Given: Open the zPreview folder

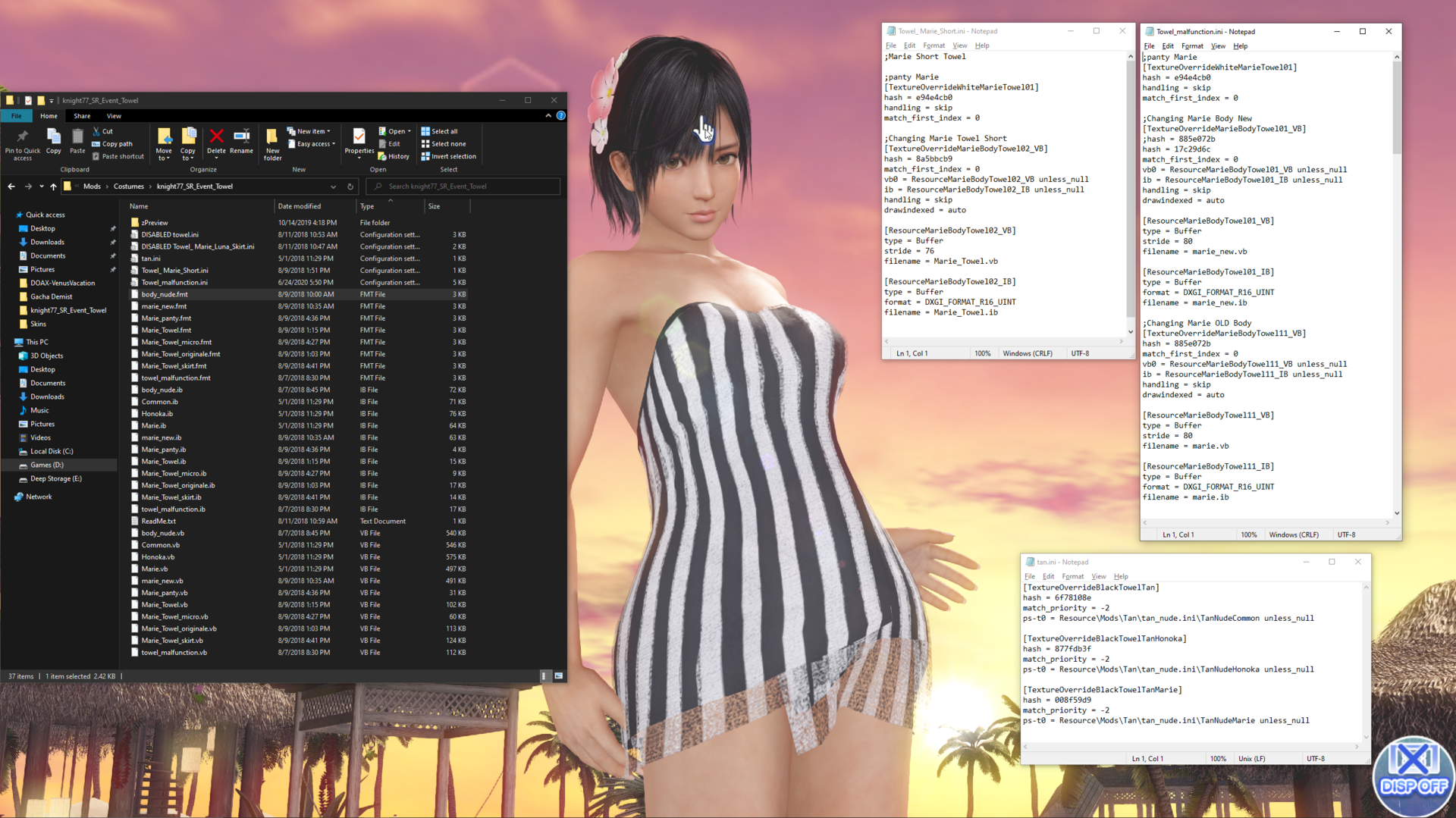Looking at the screenshot, I should 155,223.
